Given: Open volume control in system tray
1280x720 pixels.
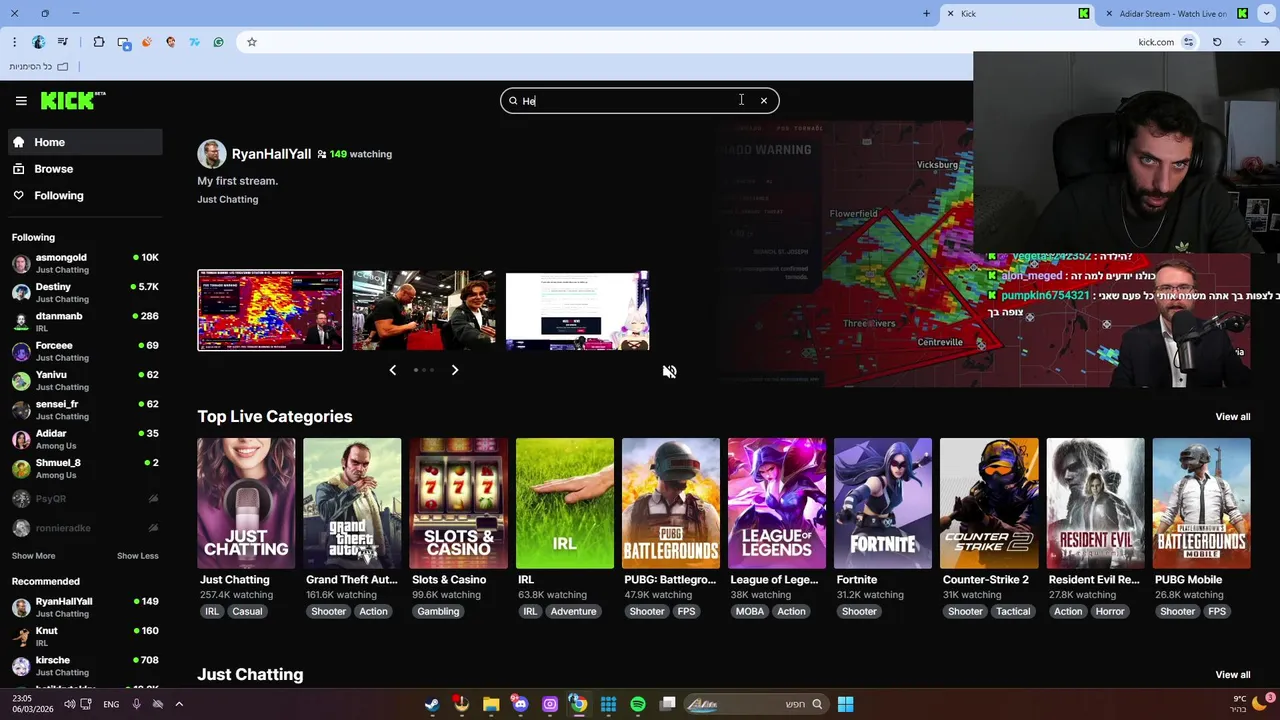Looking at the screenshot, I should 69,704.
